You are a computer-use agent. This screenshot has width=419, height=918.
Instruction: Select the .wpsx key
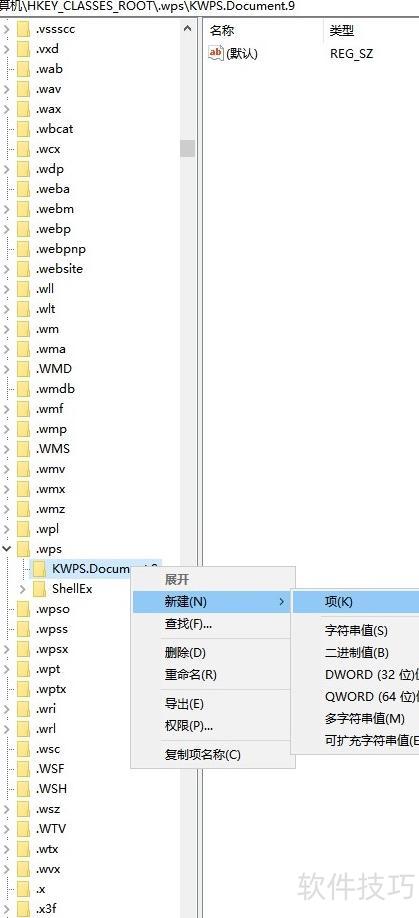[x=52, y=649]
